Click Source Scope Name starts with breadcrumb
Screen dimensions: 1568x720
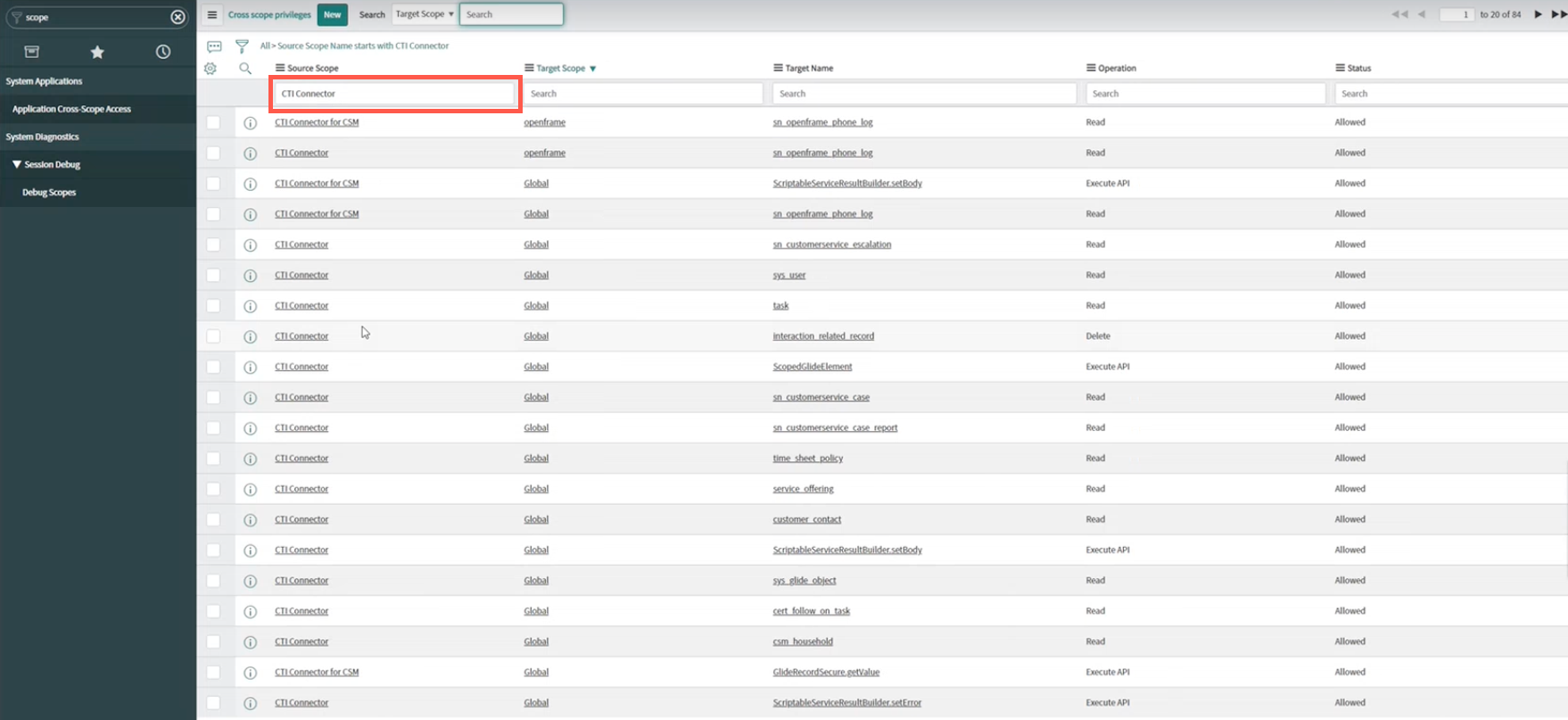pos(363,46)
